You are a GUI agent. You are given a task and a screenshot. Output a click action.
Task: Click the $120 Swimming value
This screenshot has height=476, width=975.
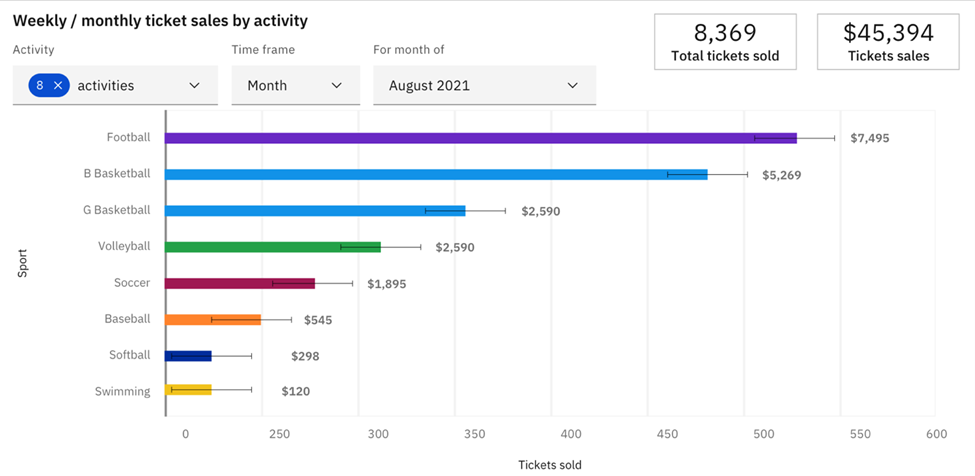click(x=295, y=391)
